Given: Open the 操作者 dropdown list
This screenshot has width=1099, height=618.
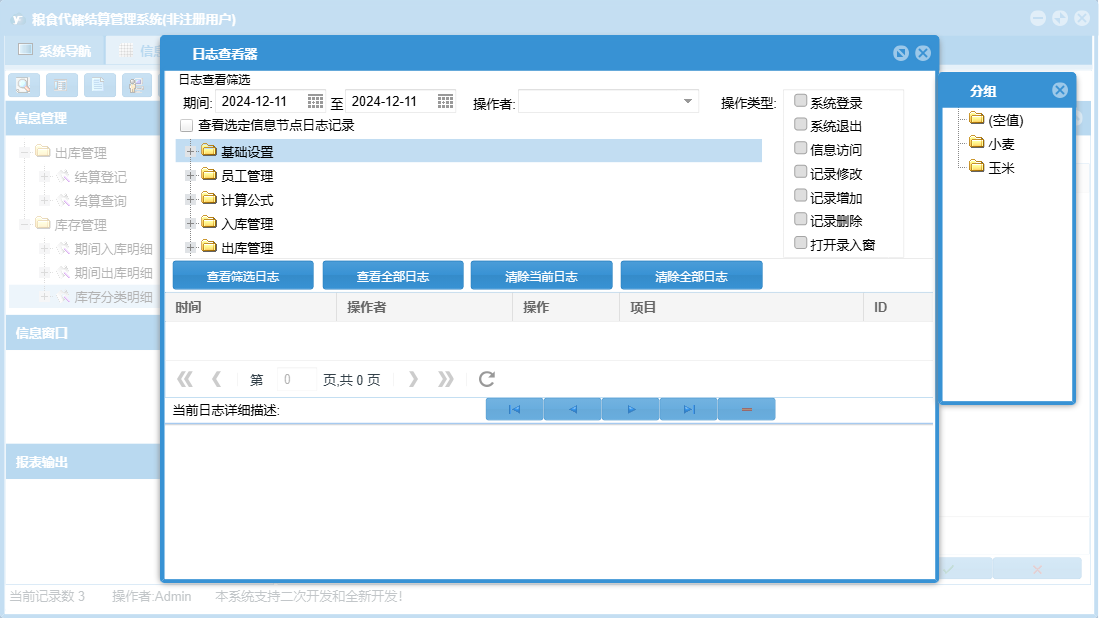Looking at the screenshot, I should tap(688, 101).
